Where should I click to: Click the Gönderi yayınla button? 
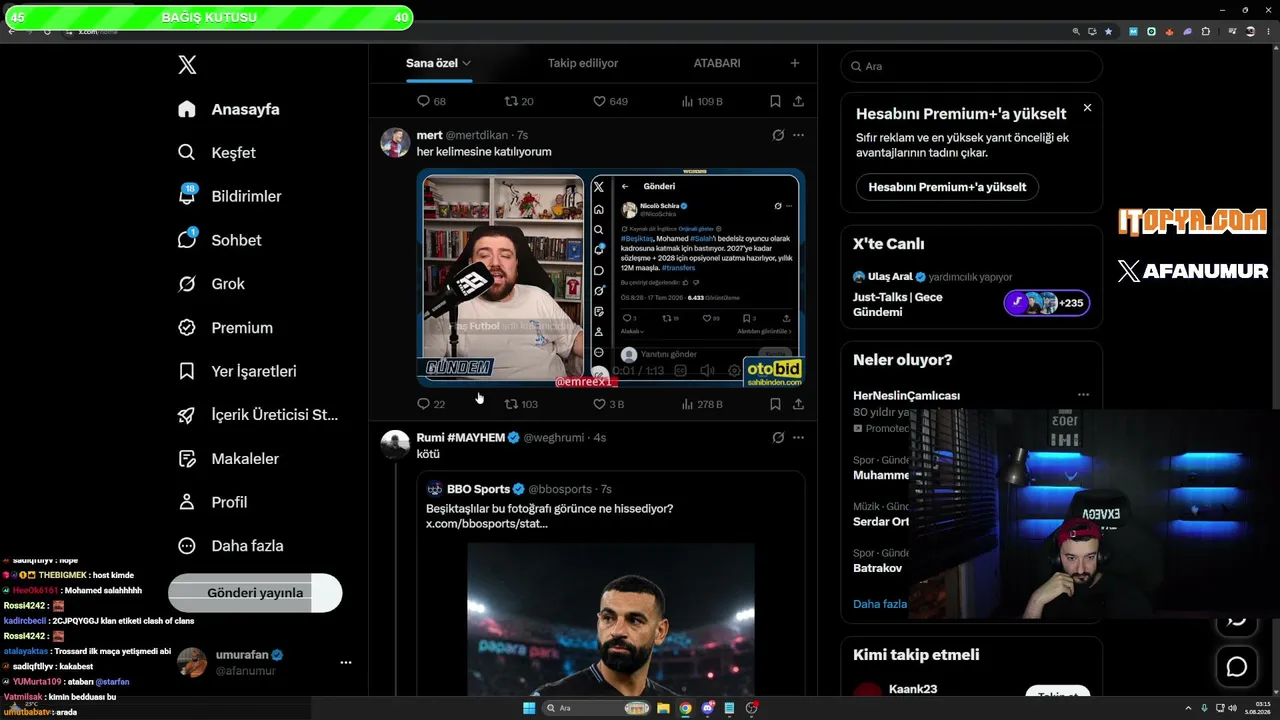click(255, 593)
